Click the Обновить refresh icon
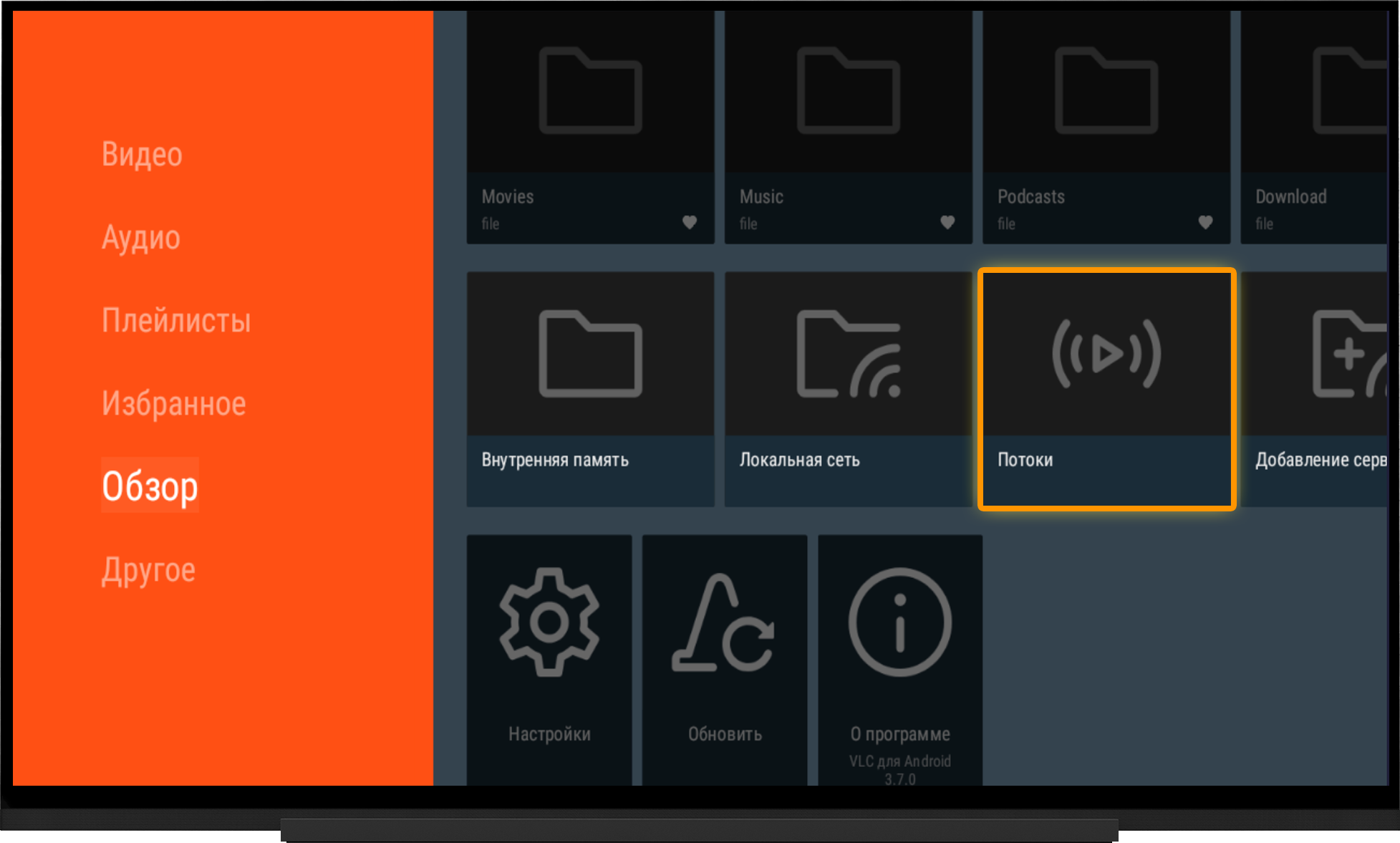Viewport: 1400px width, 843px height. tap(723, 622)
